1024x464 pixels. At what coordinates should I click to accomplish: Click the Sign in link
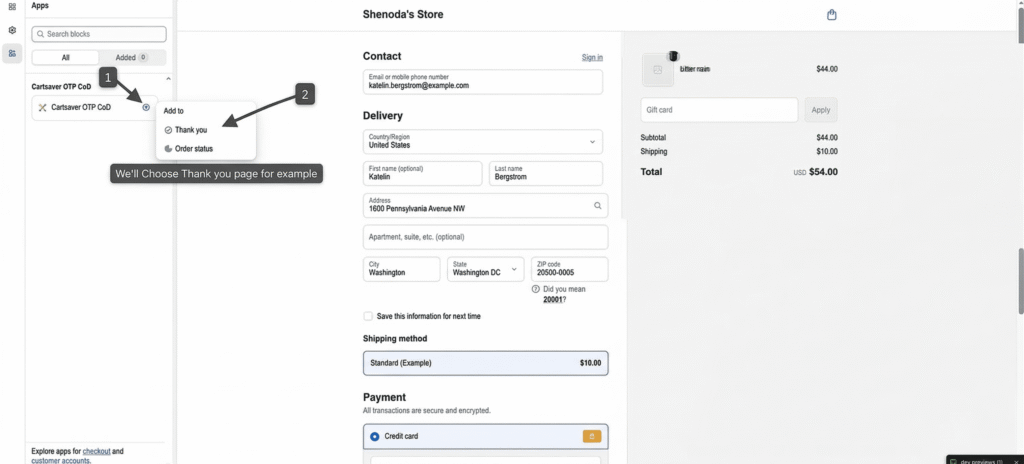(x=592, y=57)
